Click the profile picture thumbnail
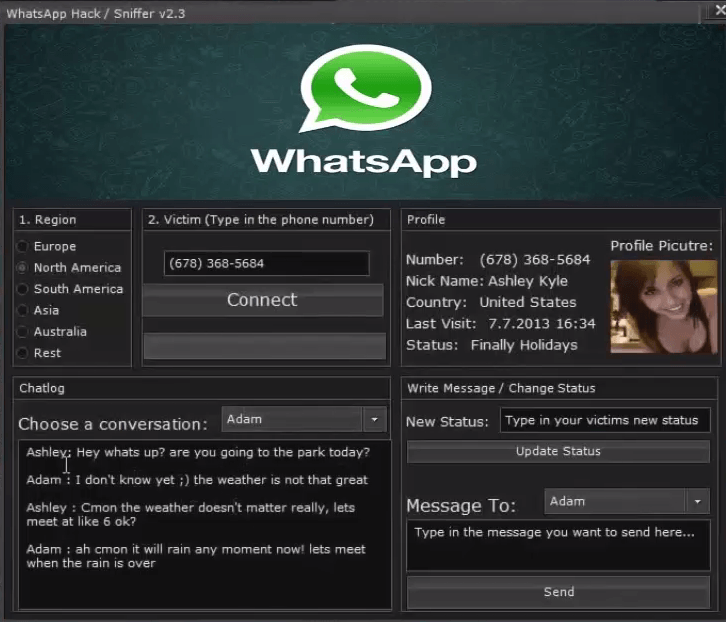 coord(663,307)
